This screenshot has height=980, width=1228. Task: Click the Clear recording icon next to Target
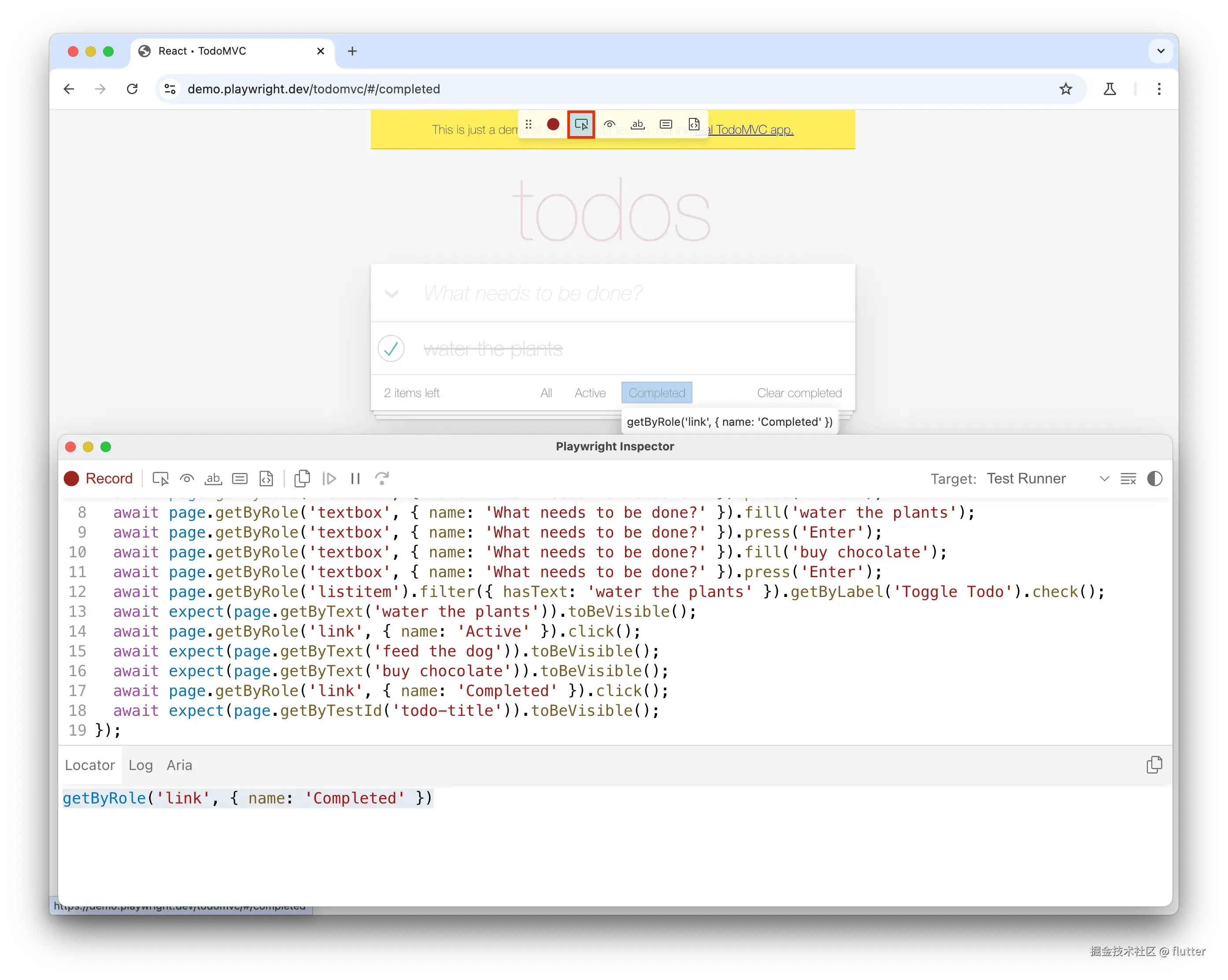1128,479
